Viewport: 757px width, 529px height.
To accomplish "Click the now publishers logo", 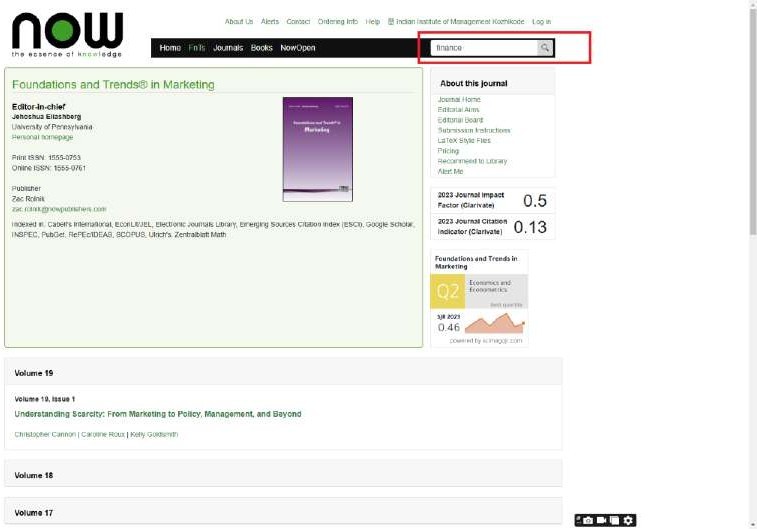I will point(67,34).
